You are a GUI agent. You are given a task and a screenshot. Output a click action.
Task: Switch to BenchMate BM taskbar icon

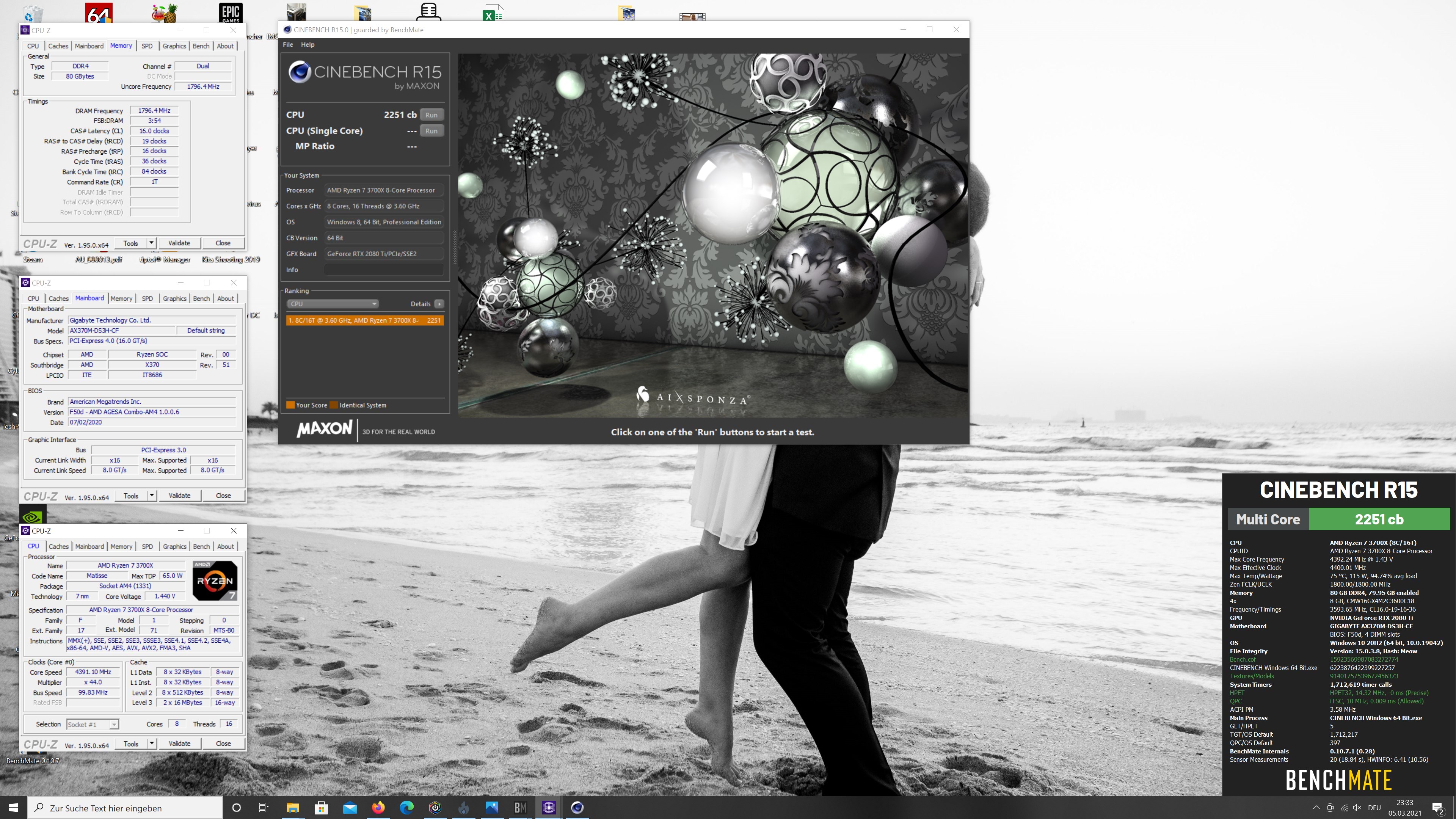520,808
